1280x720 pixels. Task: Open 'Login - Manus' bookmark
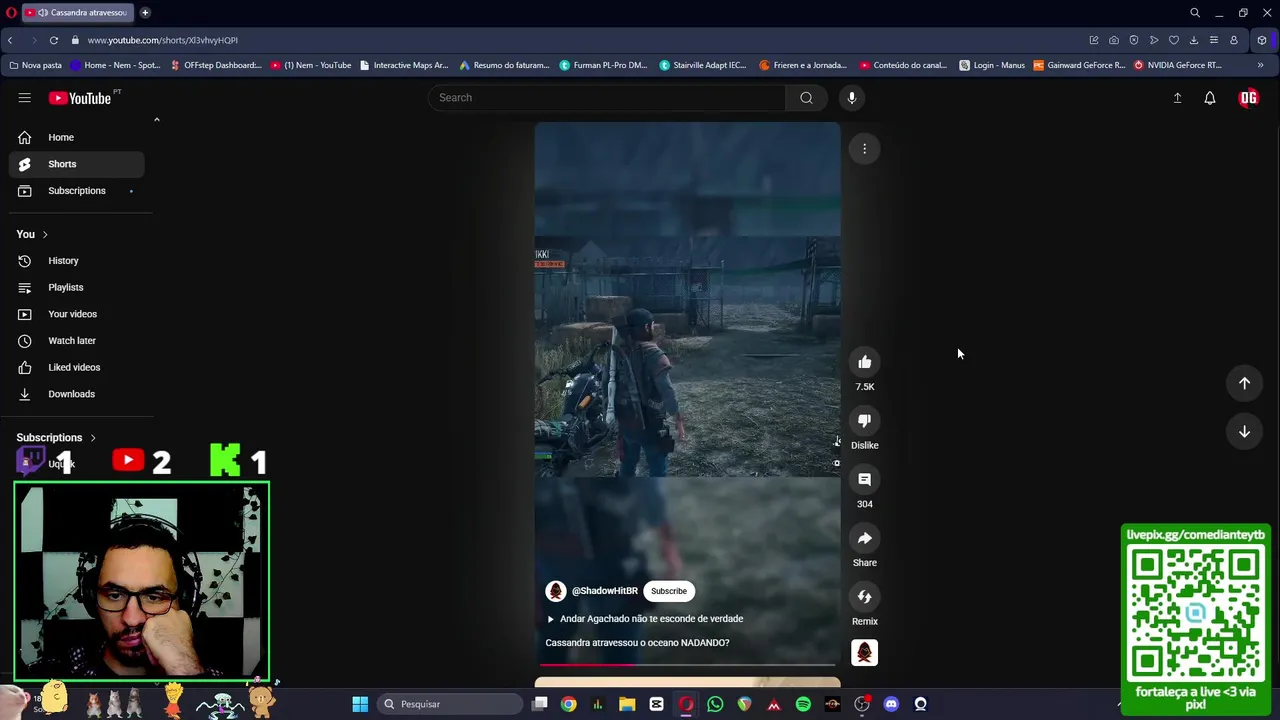point(992,65)
